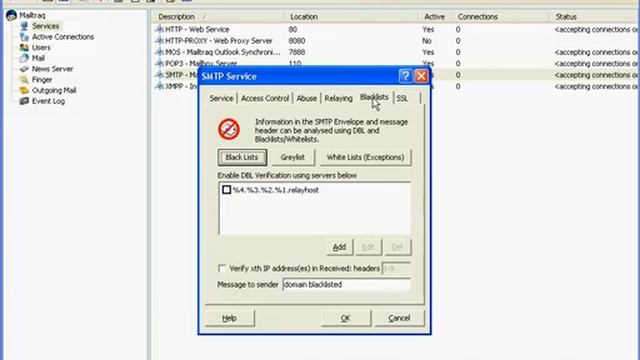Switch to the Service tab
The image size is (640, 360).
tap(221, 98)
